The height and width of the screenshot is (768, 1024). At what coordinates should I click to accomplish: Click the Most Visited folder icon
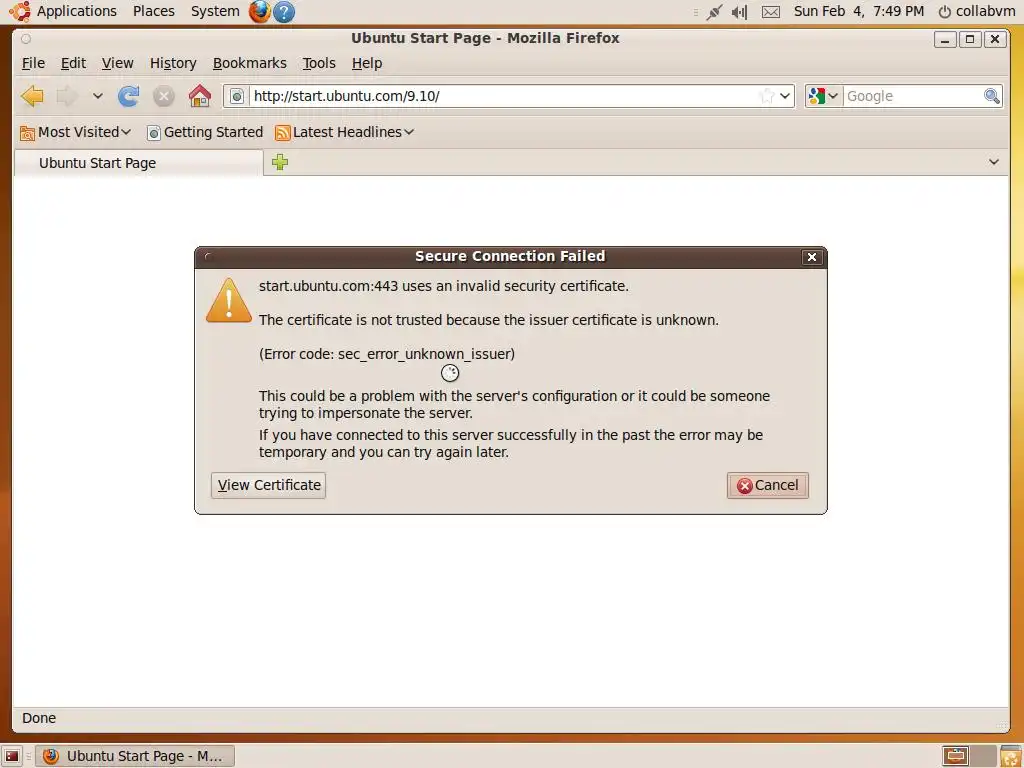(27, 133)
